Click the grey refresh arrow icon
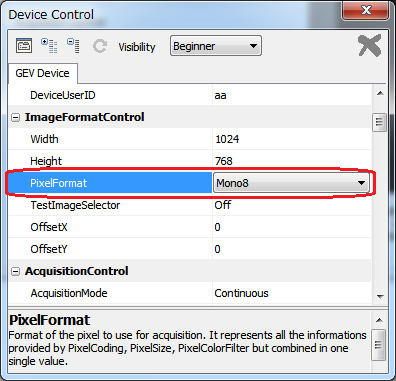The height and width of the screenshot is (381, 396). 100,46
